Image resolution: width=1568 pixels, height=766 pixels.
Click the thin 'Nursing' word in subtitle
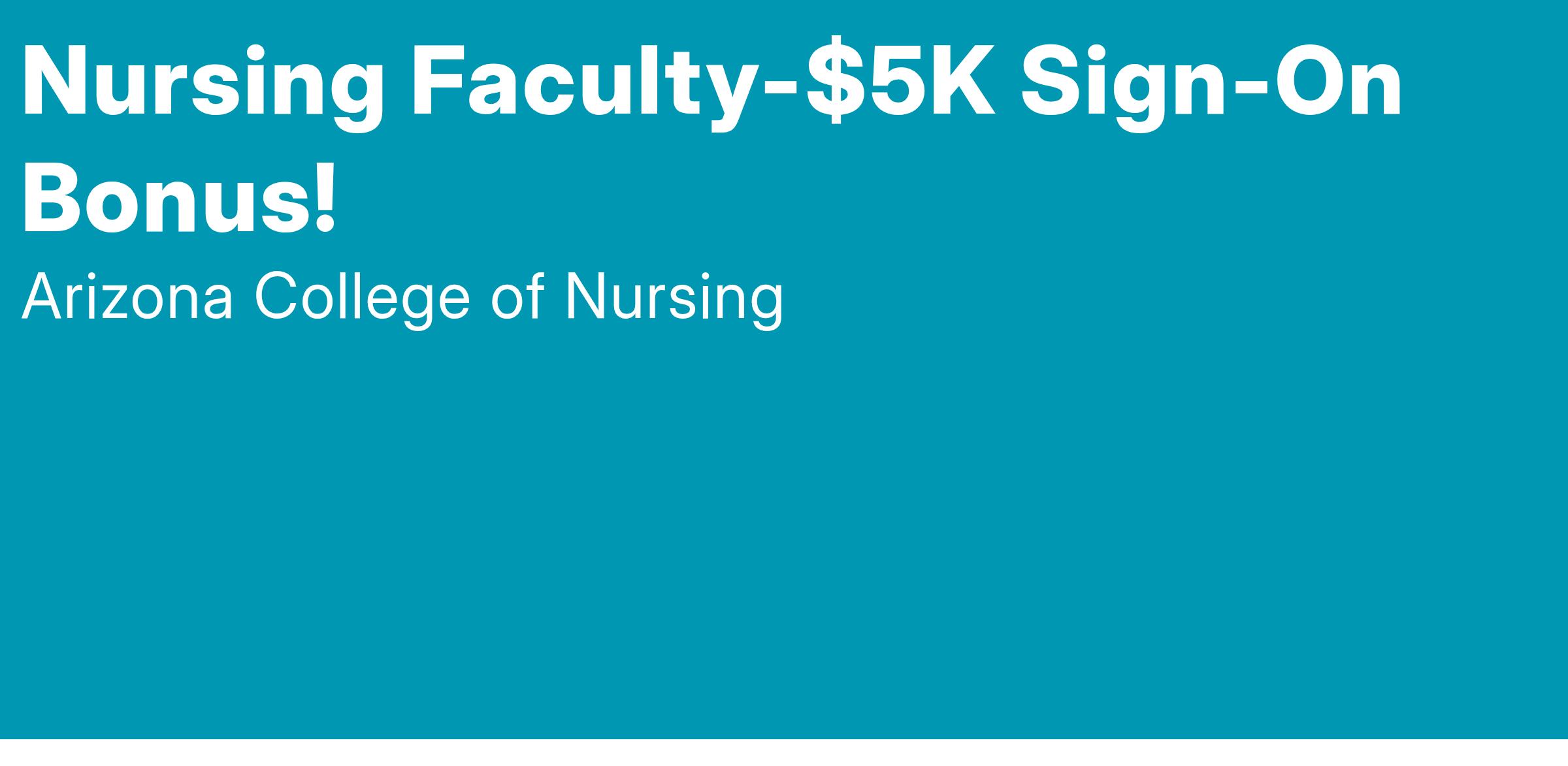click(674, 297)
